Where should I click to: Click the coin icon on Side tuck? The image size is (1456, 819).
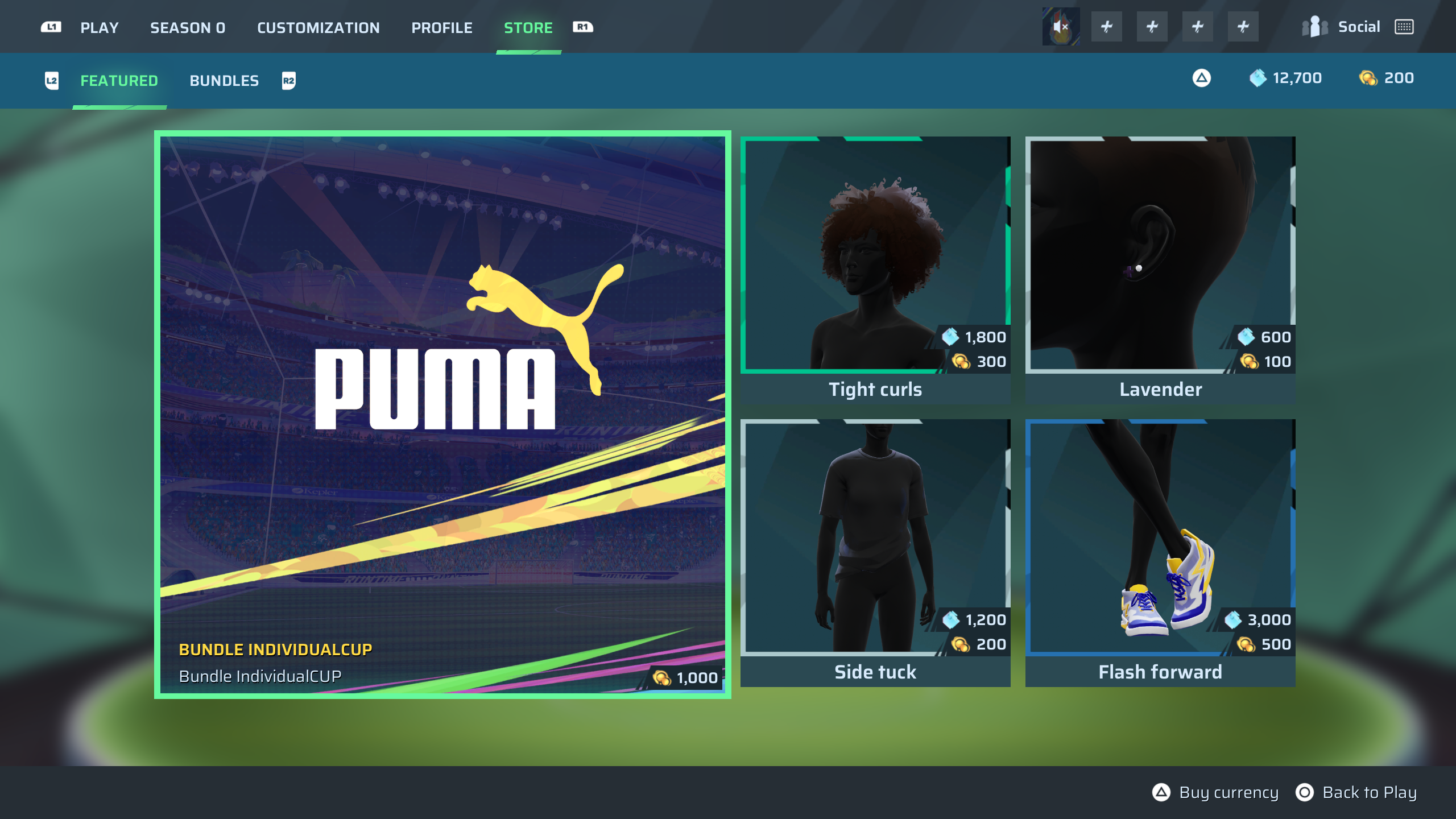click(x=961, y=644)
